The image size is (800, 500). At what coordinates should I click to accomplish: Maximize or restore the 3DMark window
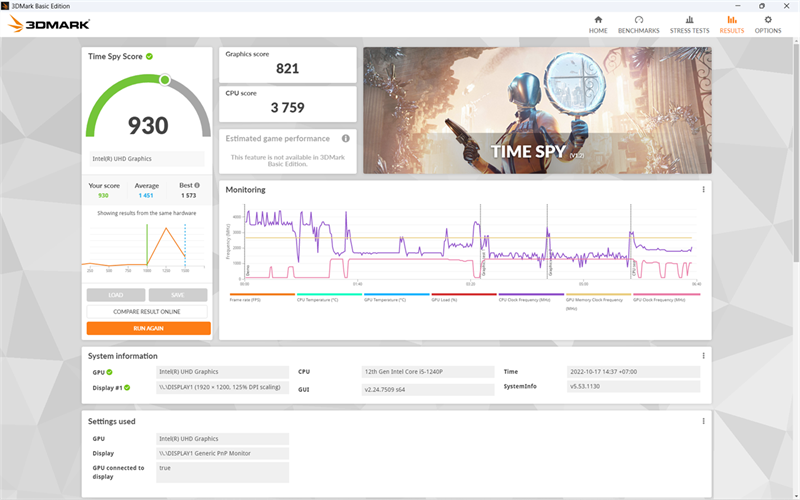pyautogui.click(x=762, y=6)
